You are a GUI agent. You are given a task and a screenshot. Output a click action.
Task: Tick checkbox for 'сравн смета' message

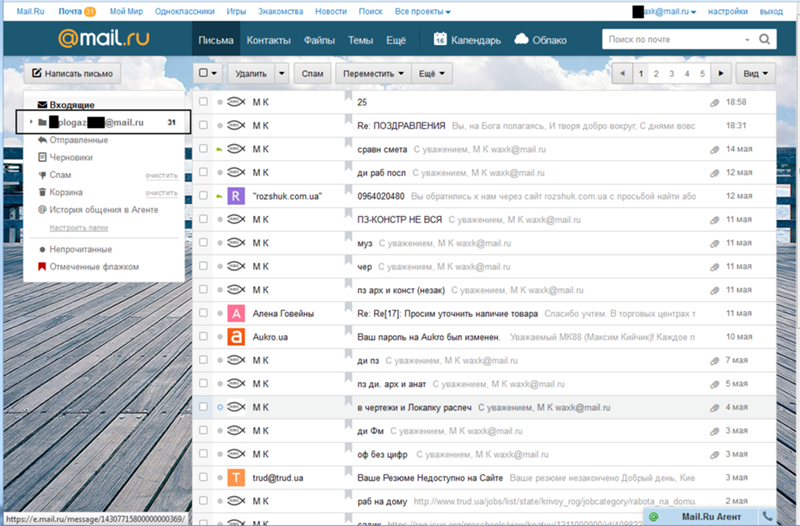tap(203, 148)
